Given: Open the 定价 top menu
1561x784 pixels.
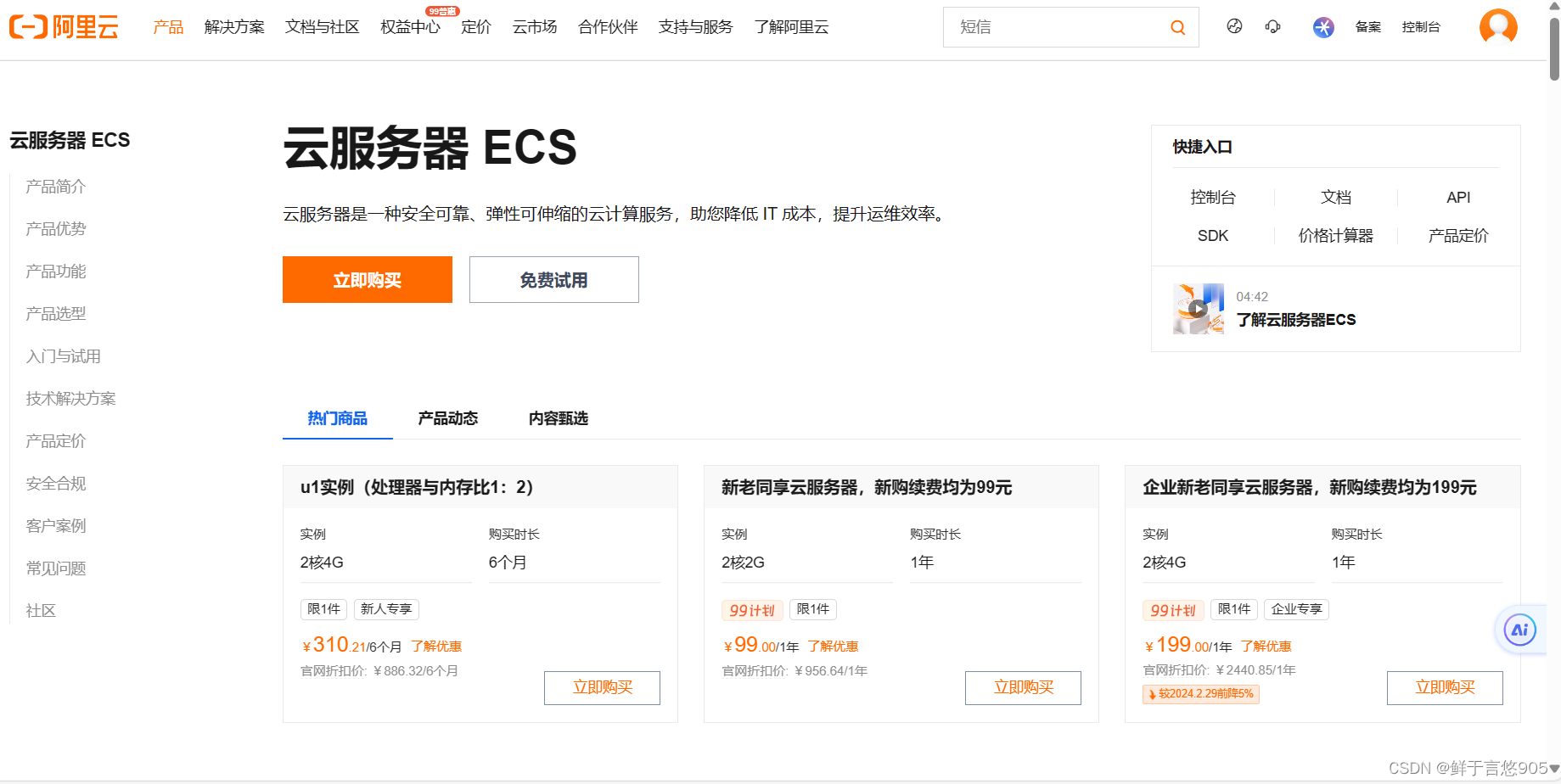Looking at the screenshot, I should coord(476,27).
